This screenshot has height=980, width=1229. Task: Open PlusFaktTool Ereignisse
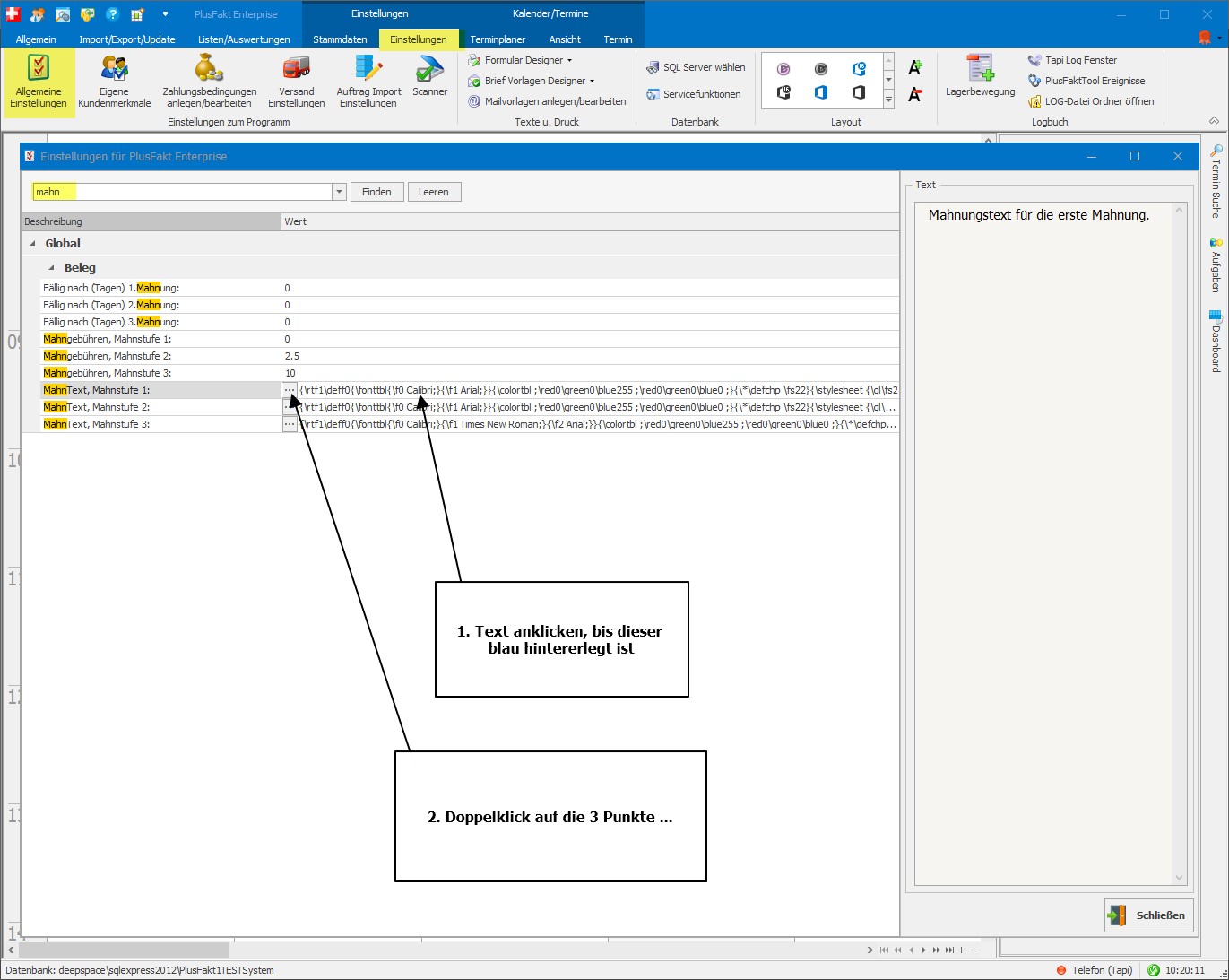click(1086, 81)
